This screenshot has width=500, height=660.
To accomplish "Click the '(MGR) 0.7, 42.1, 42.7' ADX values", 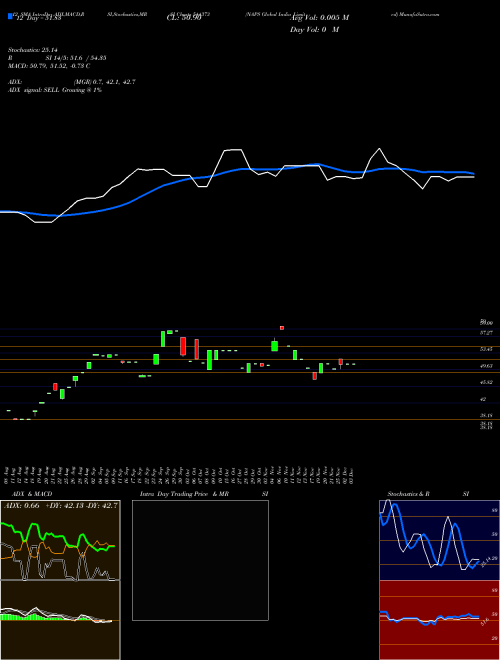I will 104,82.
